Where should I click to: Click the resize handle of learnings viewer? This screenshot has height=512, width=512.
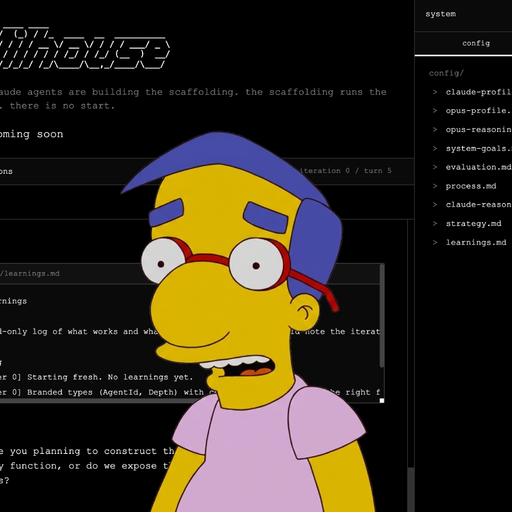click(382, 400)
